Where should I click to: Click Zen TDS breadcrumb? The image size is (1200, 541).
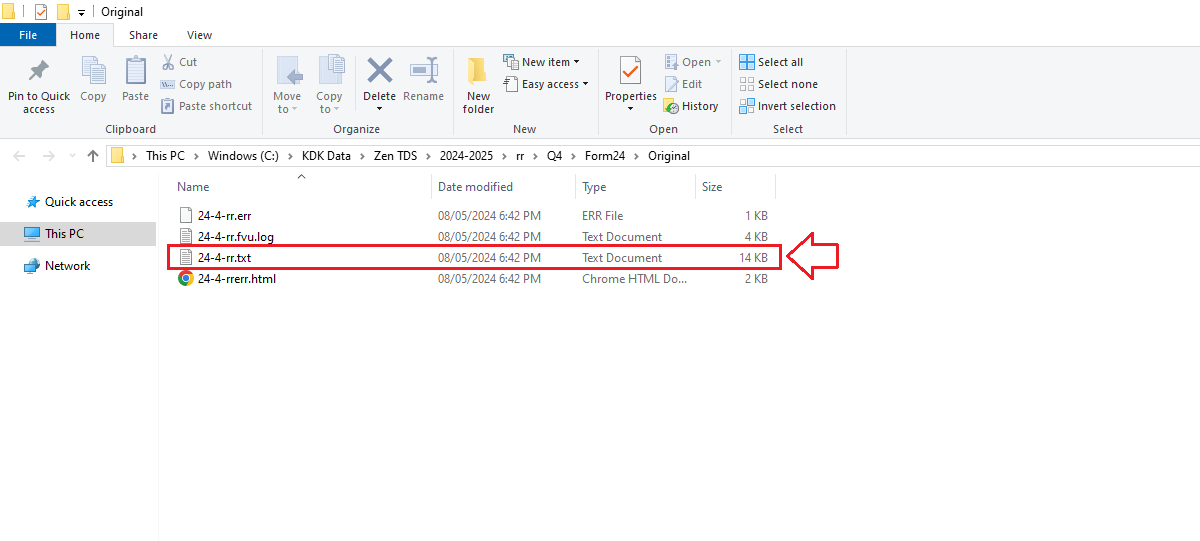tap(393, 156)
